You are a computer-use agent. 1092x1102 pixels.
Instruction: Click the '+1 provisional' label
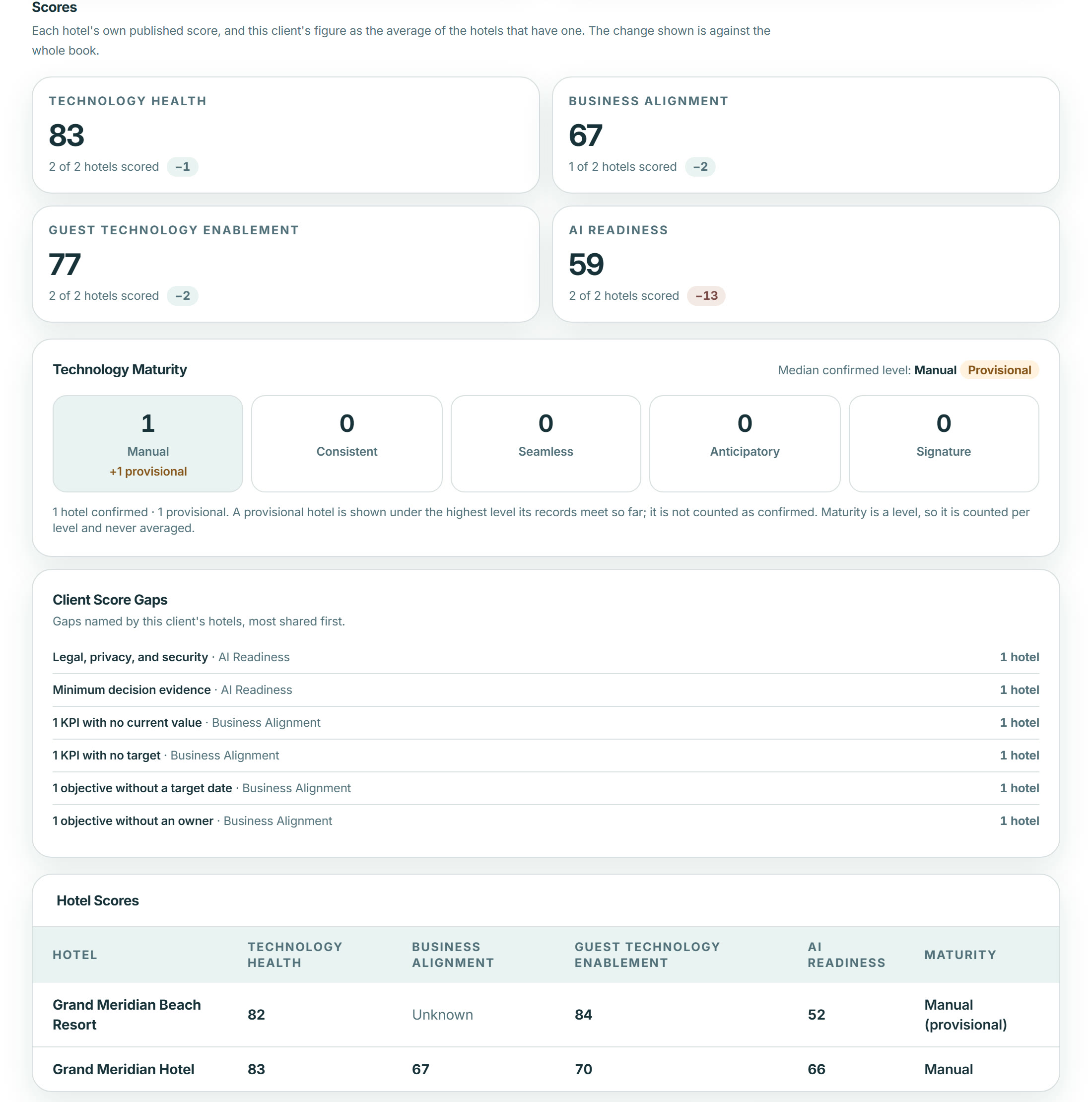tap(148, 472)
